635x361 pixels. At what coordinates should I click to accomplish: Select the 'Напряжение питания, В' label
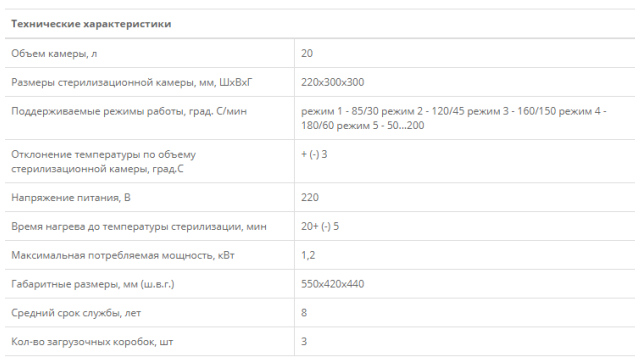pos(71,197)
